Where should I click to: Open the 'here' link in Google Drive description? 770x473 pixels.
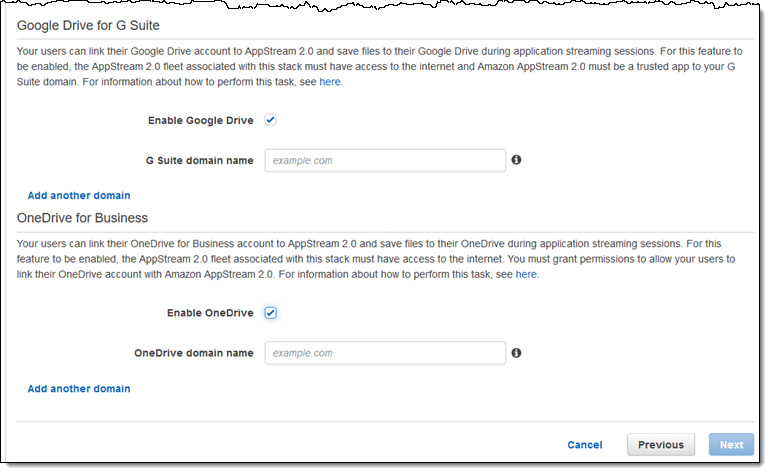click(330, 82)
